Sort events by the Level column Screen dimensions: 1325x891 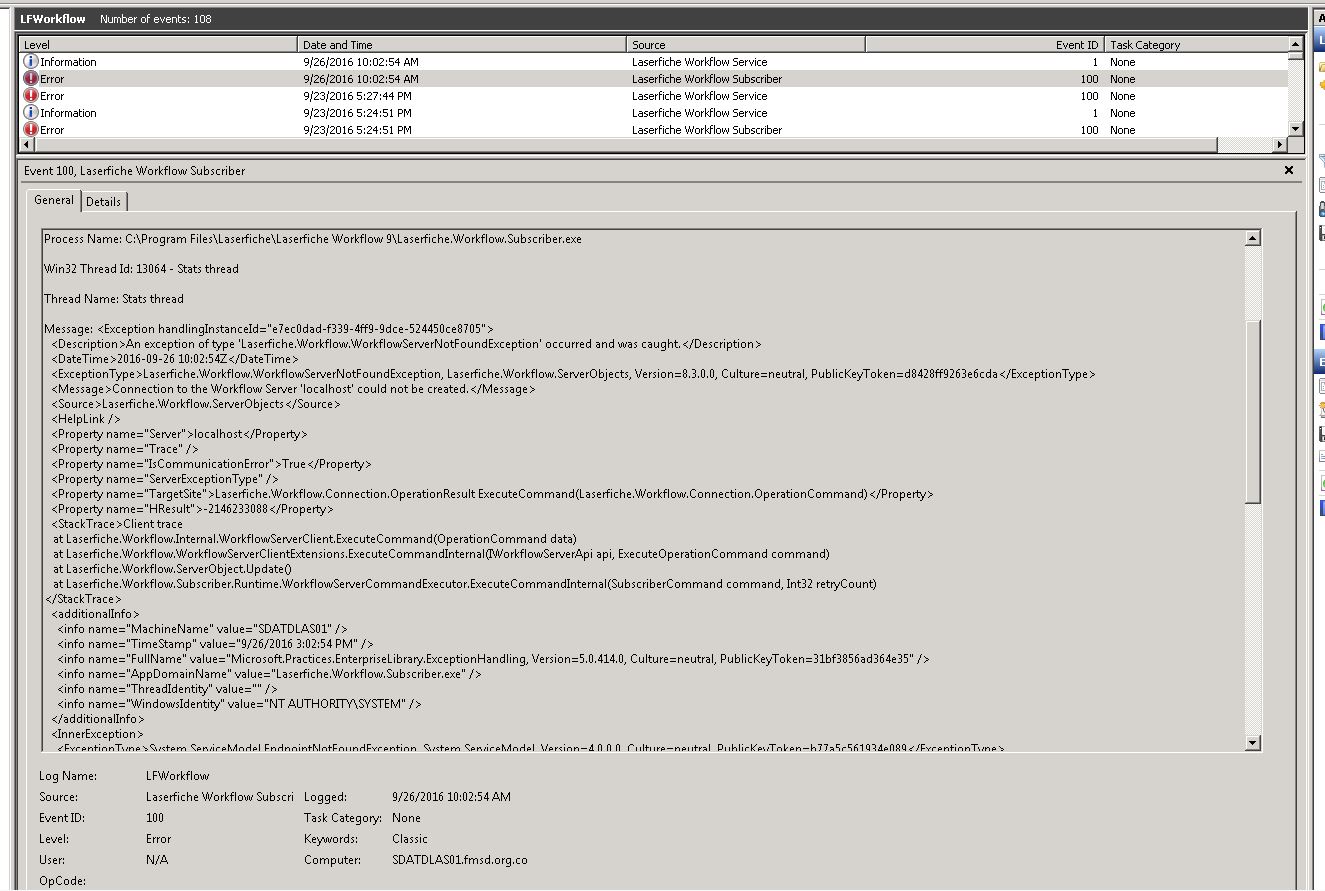click(159, 45)
